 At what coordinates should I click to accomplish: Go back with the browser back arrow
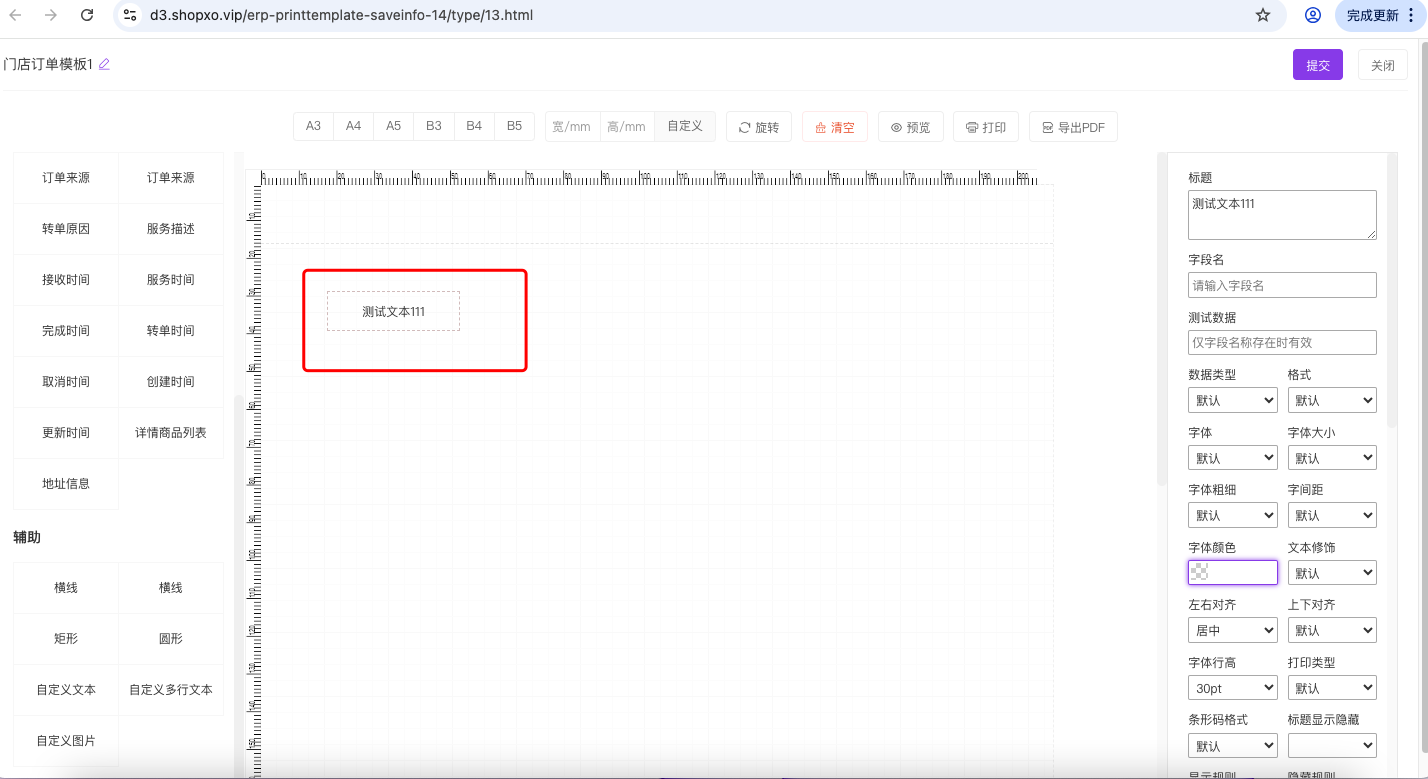coord(15,15)
